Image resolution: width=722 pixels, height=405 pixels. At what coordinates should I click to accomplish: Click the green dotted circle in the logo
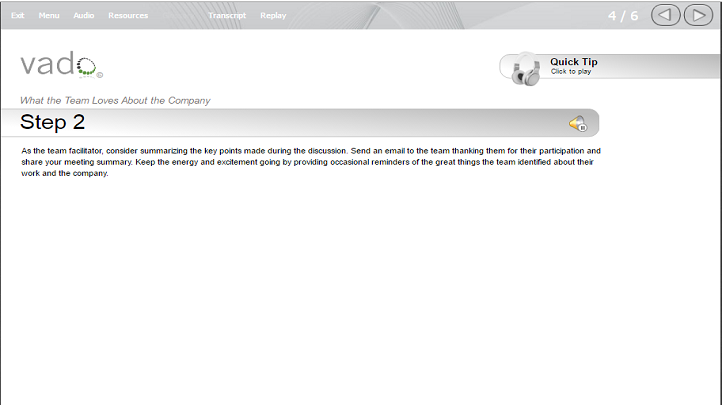[x=86, y=66]
